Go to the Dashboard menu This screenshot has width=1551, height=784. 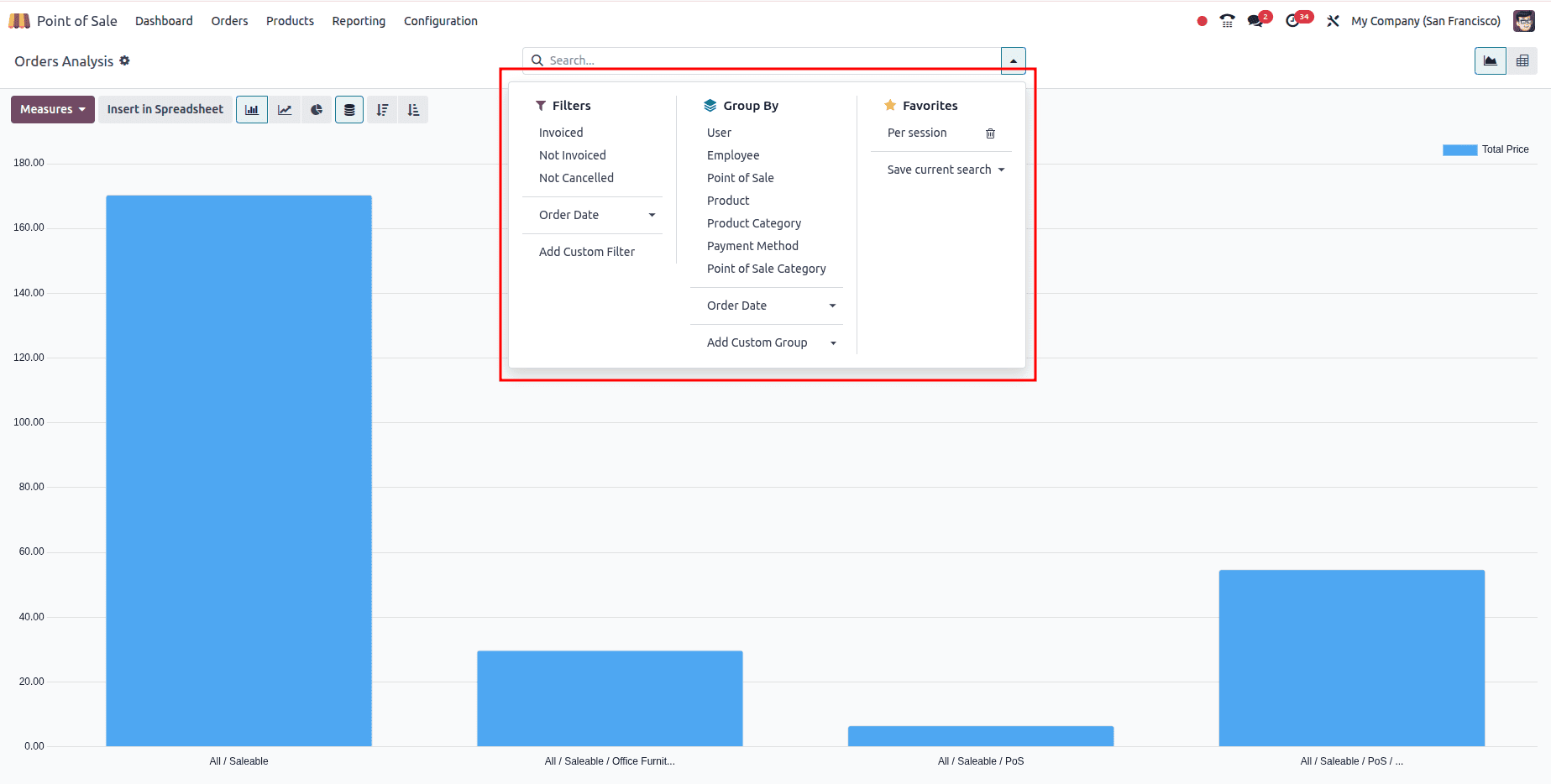pyautogui.click(x=164, y=20)
